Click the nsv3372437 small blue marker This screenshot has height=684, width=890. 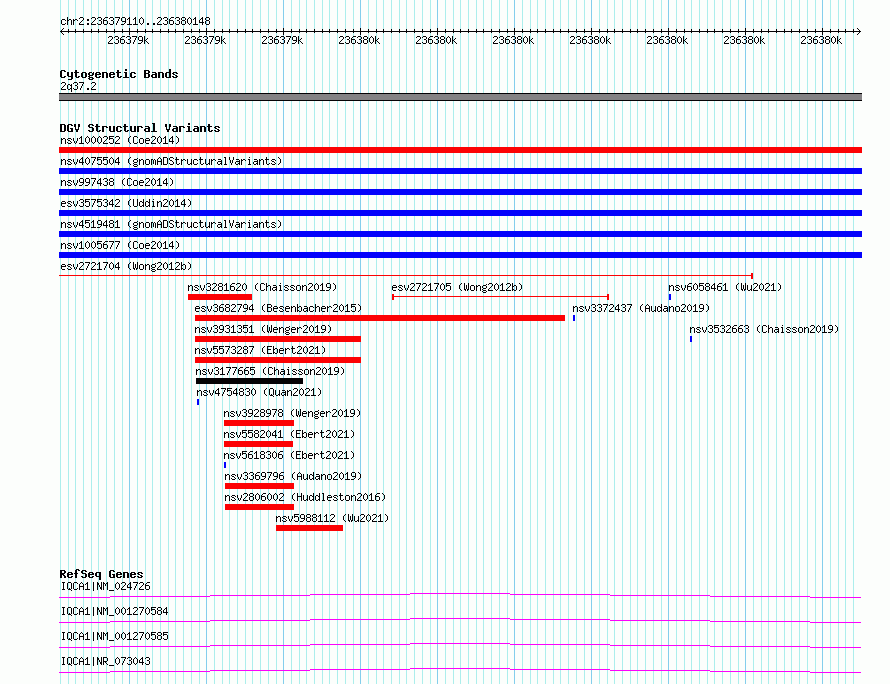click(574, 318)
